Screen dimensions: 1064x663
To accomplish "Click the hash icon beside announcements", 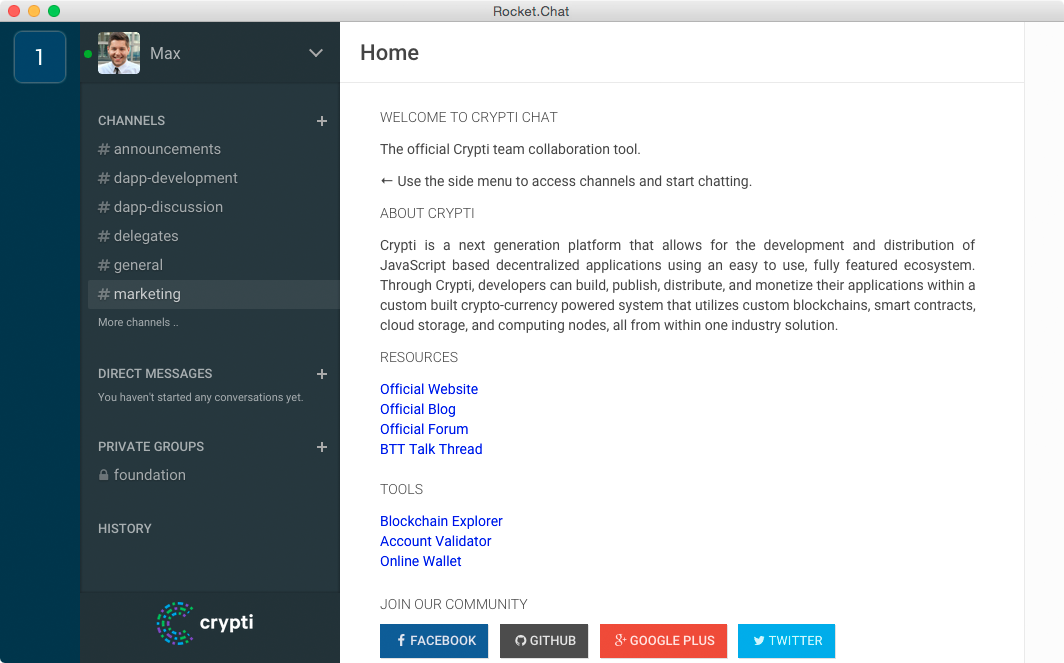I will tap(104, 149).
